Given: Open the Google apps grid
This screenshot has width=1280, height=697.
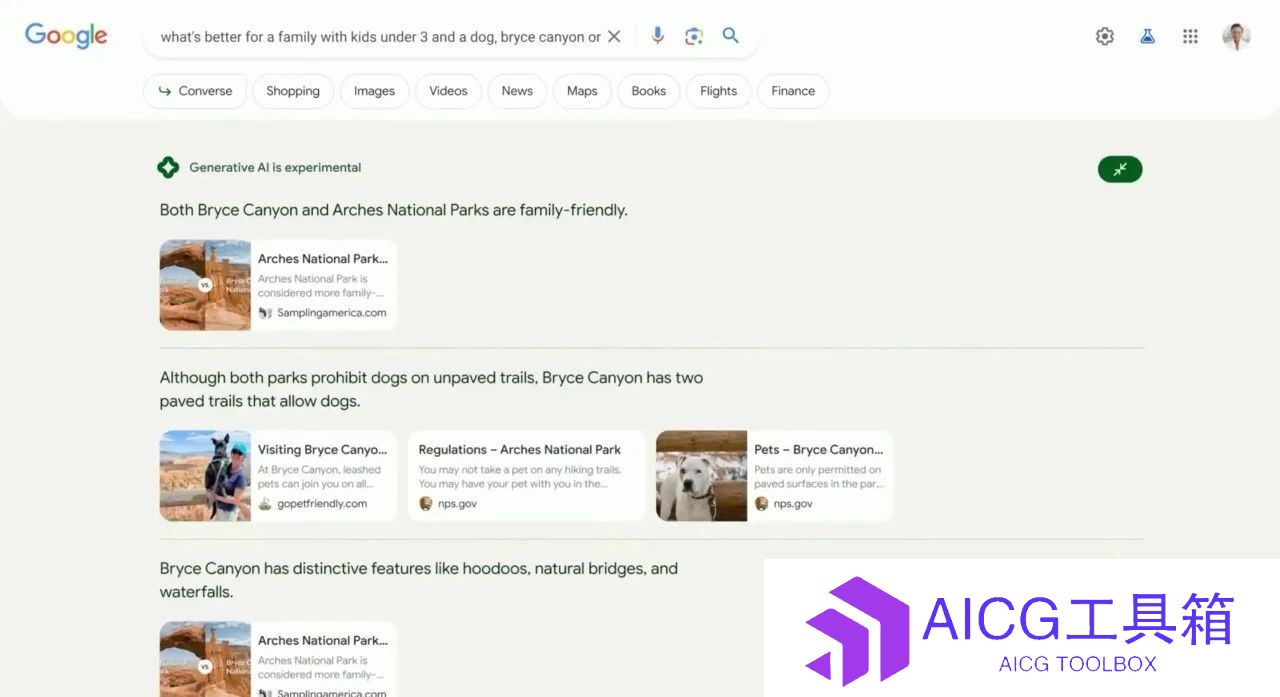Looking at the screenshot, I should (1190, 37).
